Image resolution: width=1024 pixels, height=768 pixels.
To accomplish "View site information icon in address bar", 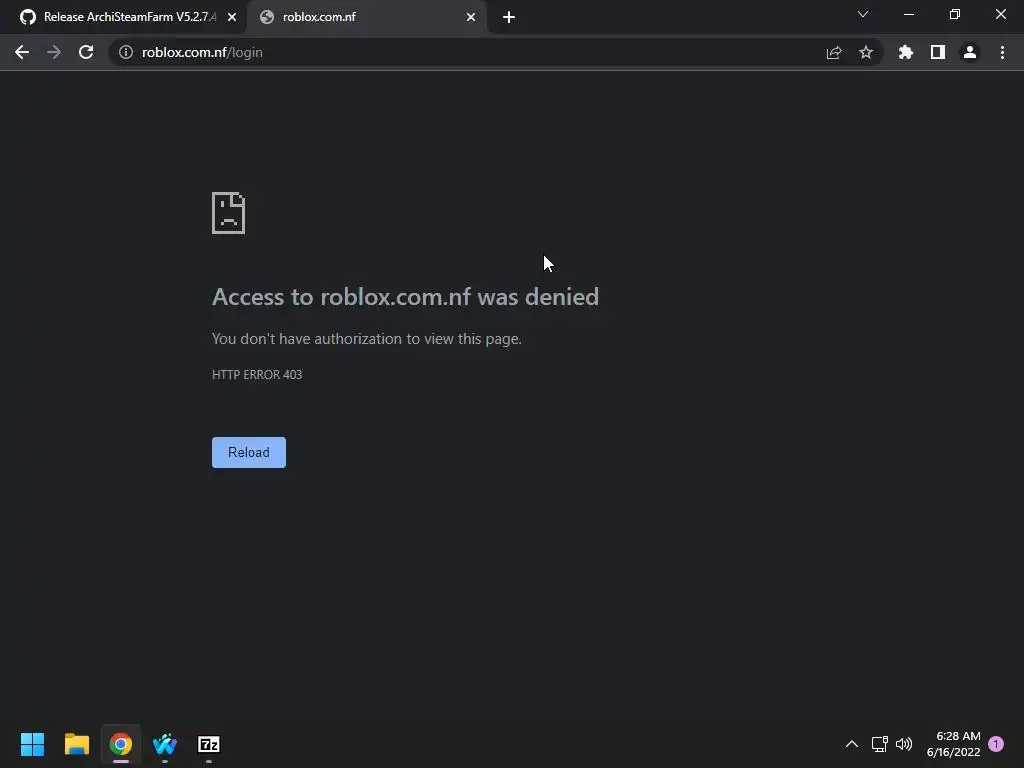I will coord(126,52).
